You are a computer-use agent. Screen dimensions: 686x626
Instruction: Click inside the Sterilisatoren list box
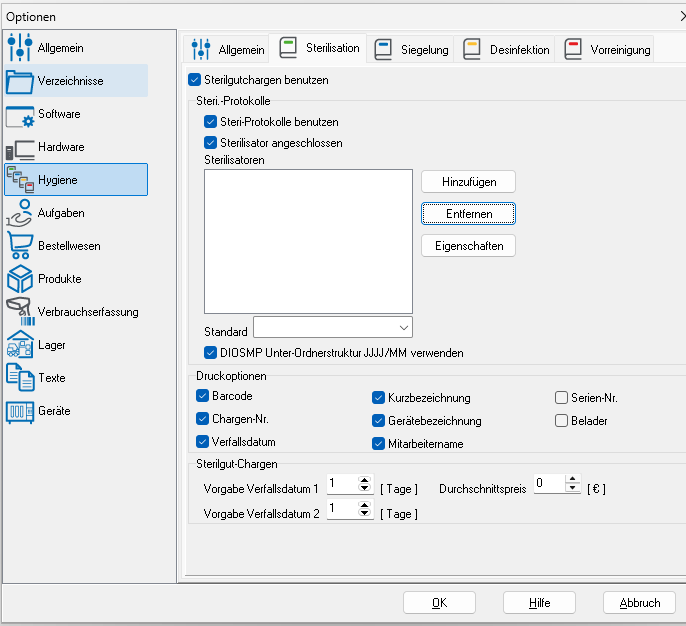pos(307,241)
